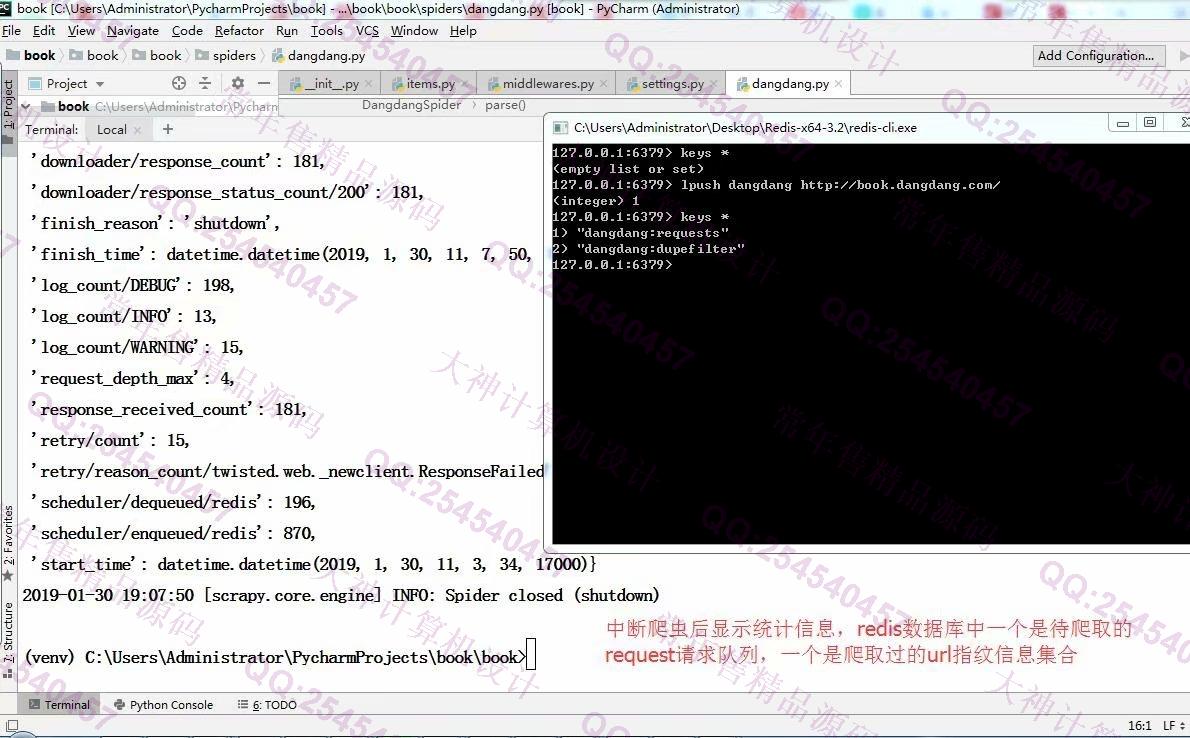Open the Code menu
Screen dimensions: 1190x738
pos(187,30)
